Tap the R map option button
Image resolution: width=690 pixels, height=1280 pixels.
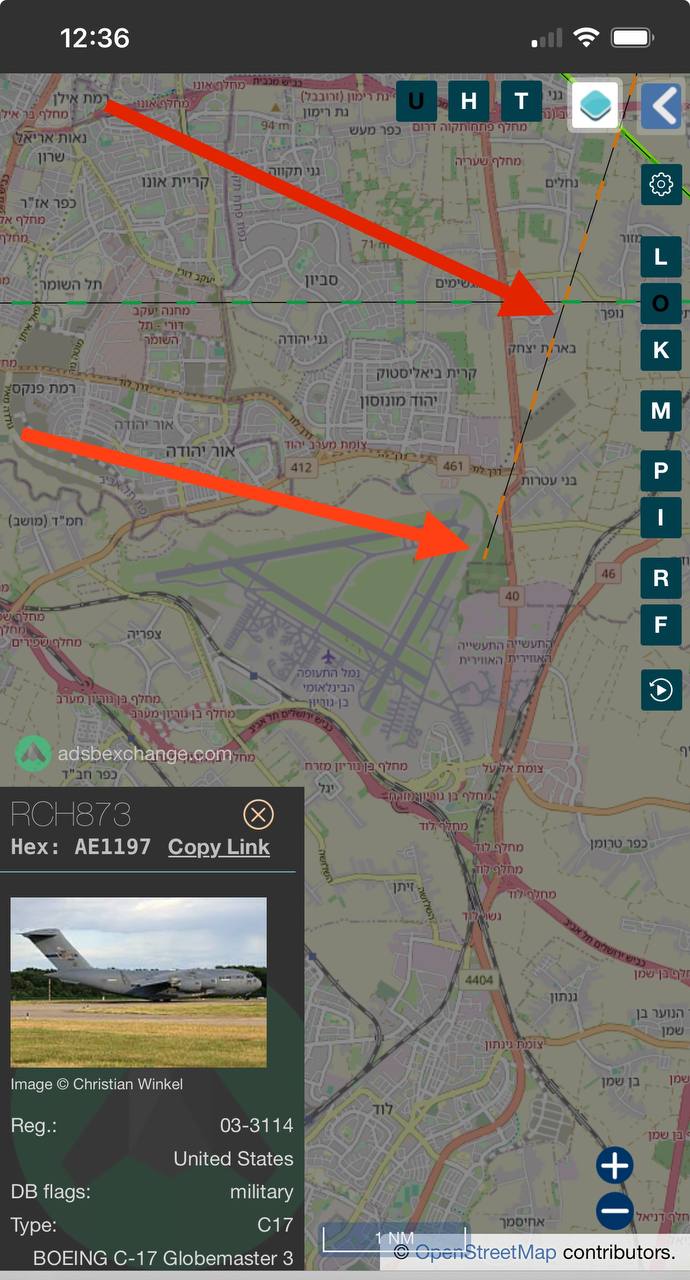click(x=661, y=578)
